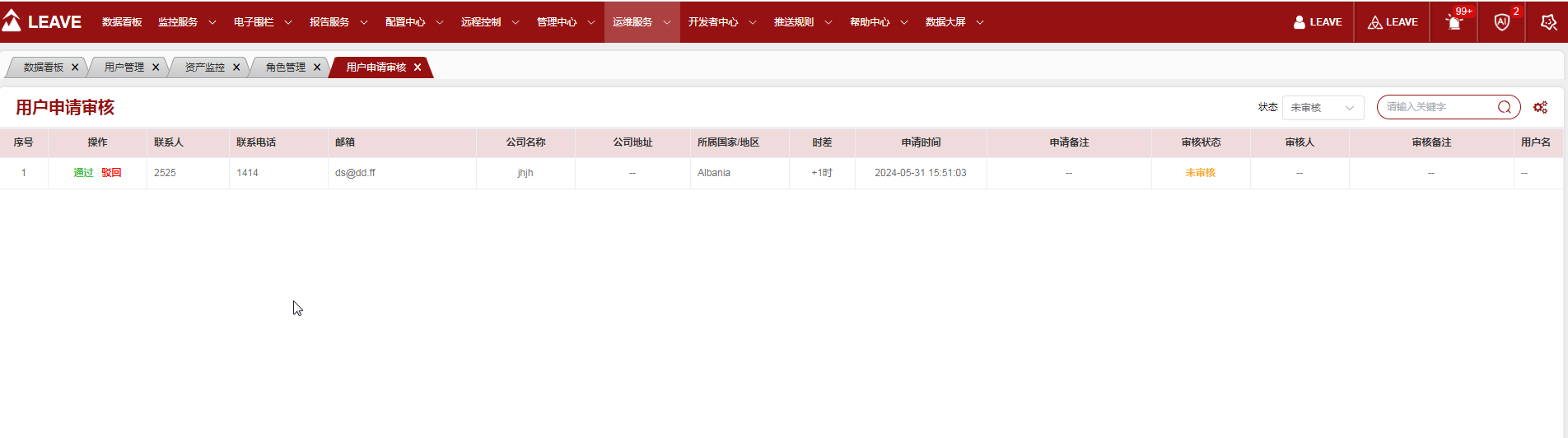Expand the 运维服务 menu

[x=642, y=22]
